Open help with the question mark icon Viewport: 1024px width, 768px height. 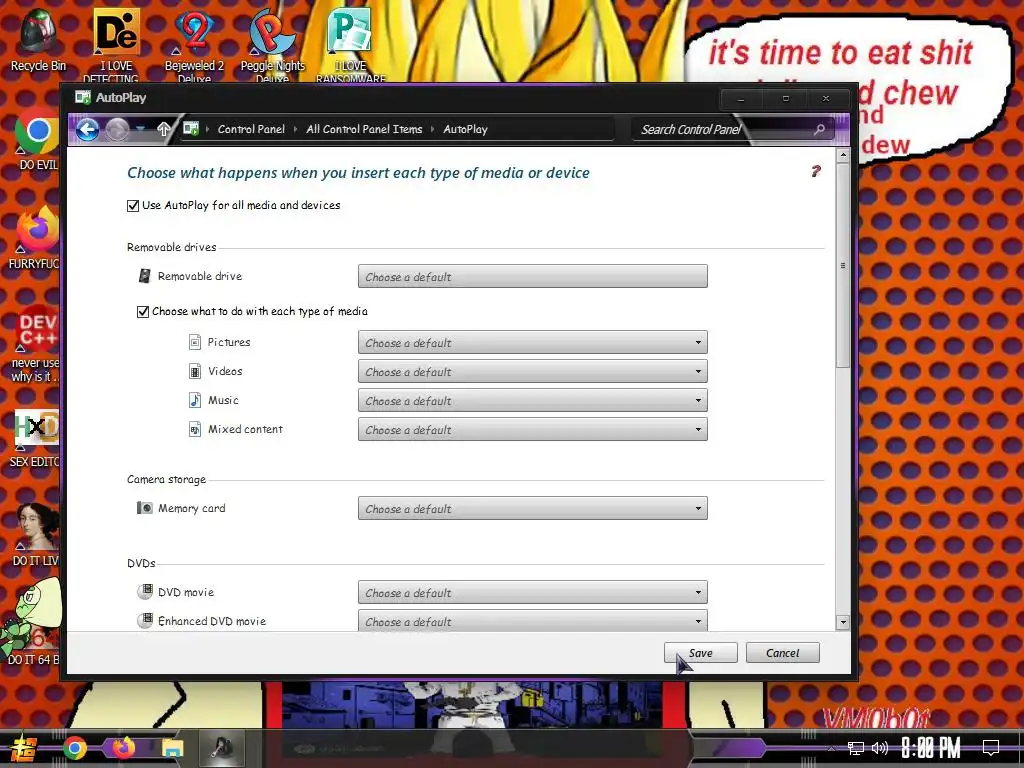click(x=816, y=171)
